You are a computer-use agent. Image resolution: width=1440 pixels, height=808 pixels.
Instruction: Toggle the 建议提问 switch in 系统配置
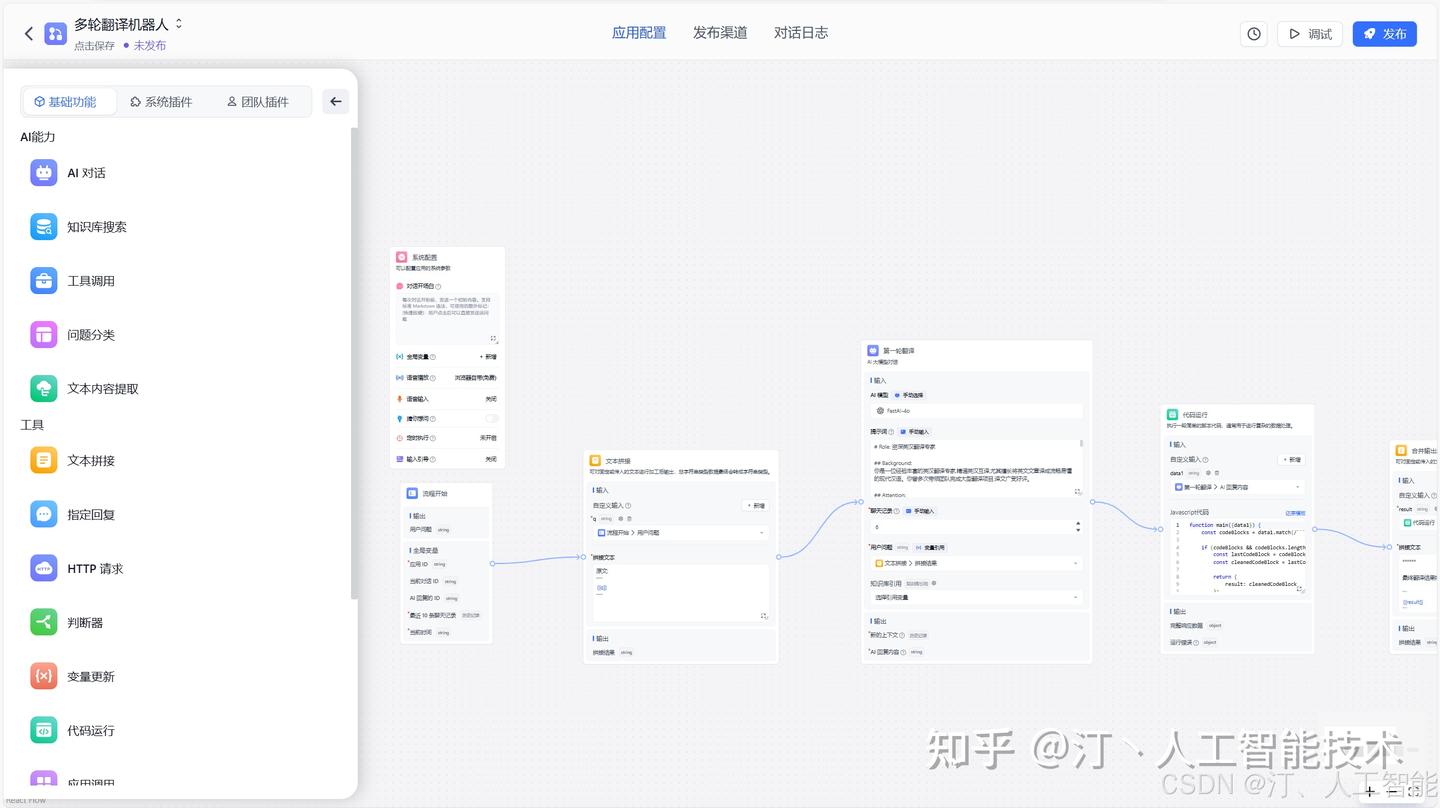pyautogui.click(x=493, y=418)
